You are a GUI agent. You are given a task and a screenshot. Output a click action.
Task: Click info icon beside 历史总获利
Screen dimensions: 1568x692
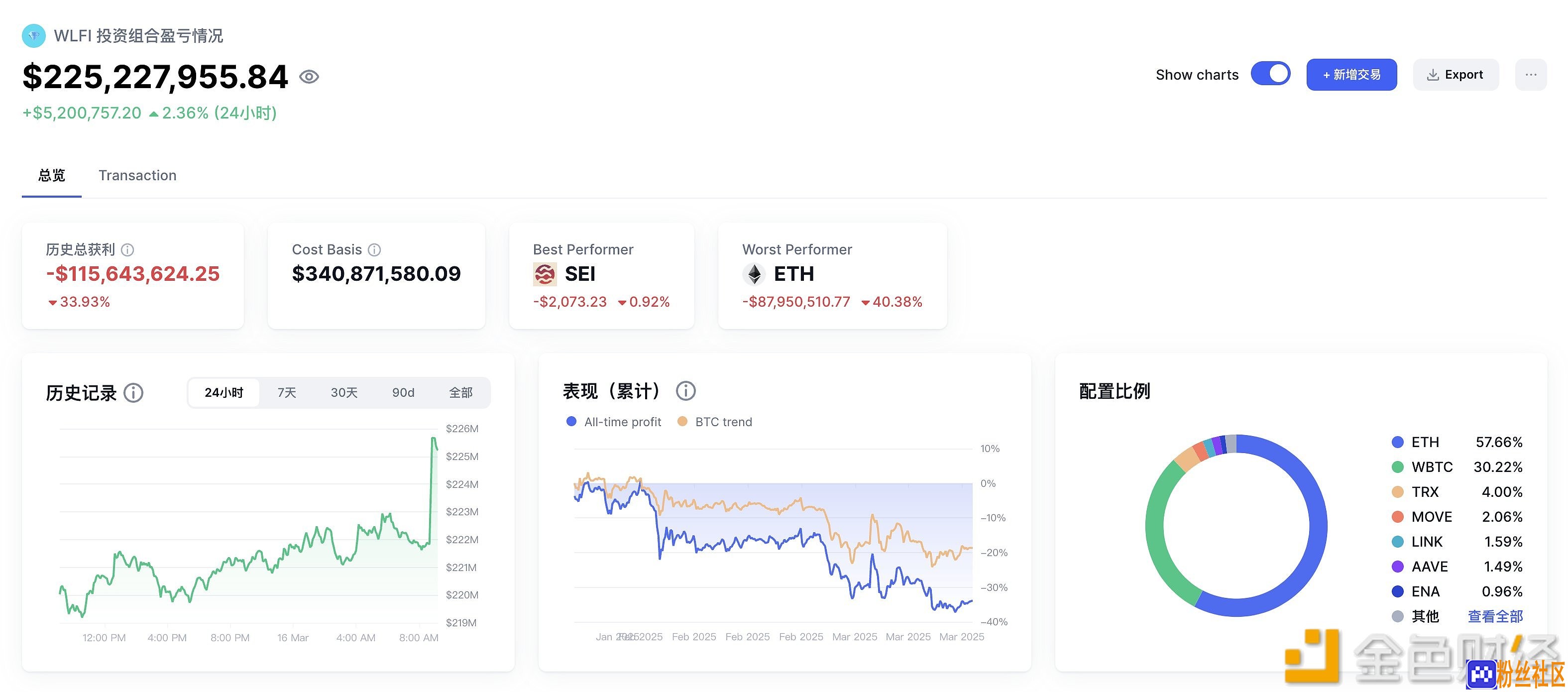[x=127, y=250]
